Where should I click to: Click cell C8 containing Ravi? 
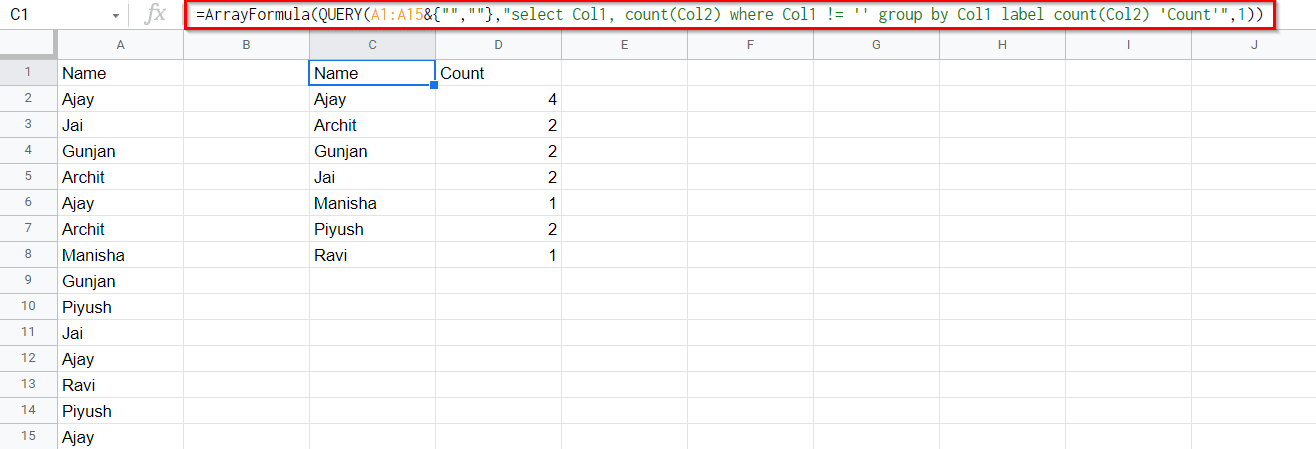(x=372, y=255)
